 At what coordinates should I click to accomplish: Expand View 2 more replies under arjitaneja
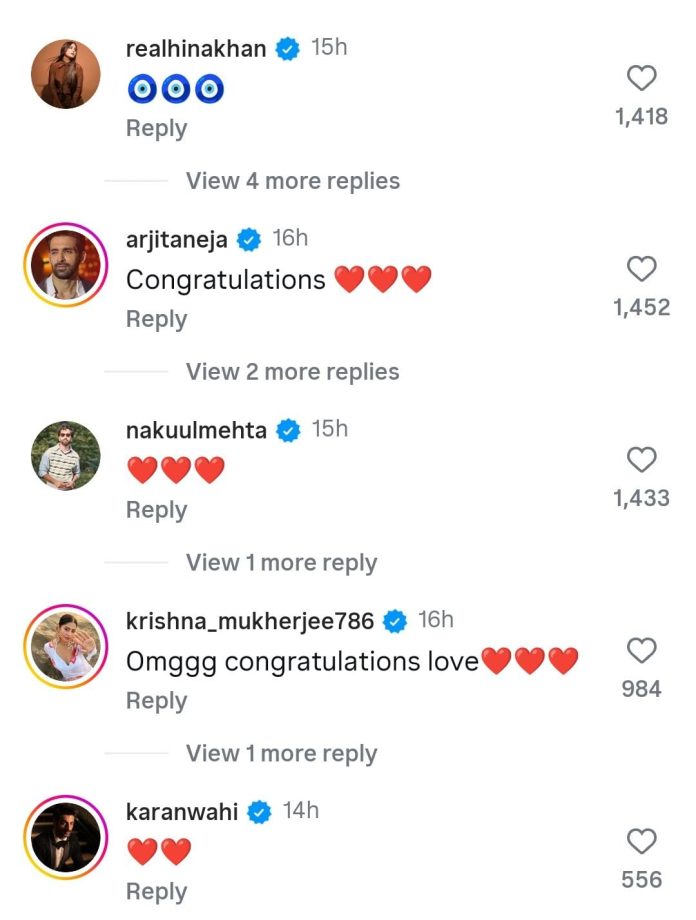pyautogui.click(x=290, y=371)
